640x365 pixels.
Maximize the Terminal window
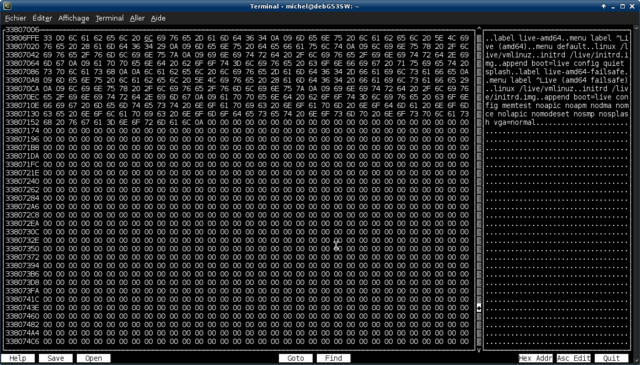click(x=622, y=6)
